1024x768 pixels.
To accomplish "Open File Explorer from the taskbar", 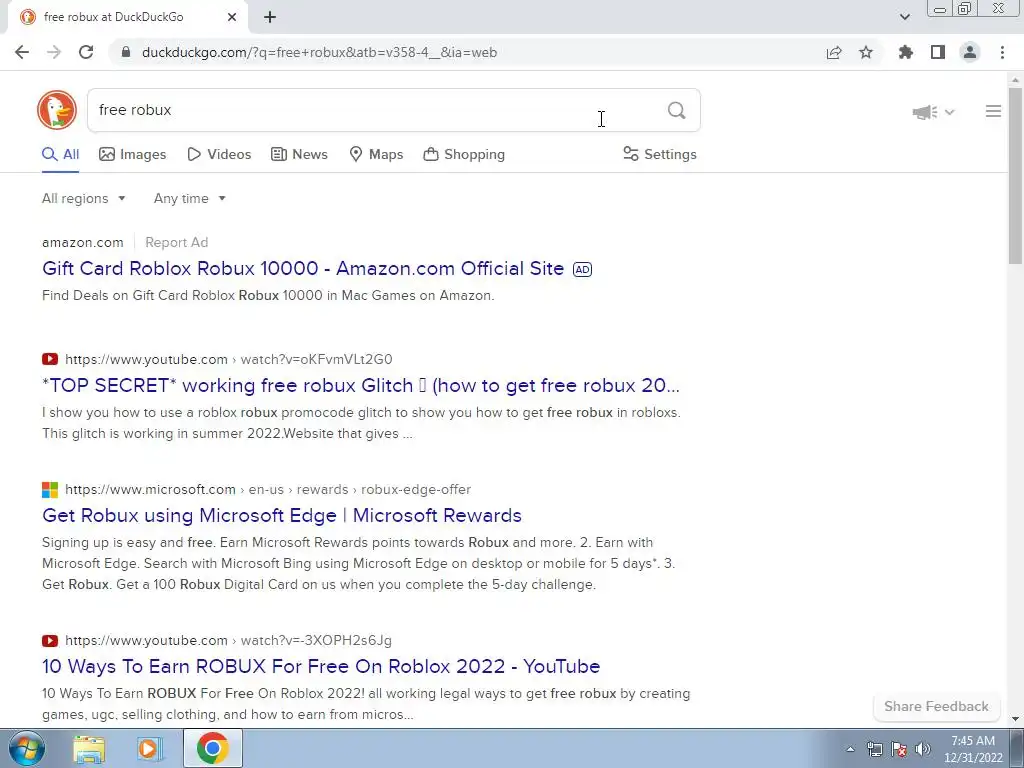I will pos(89,748).
